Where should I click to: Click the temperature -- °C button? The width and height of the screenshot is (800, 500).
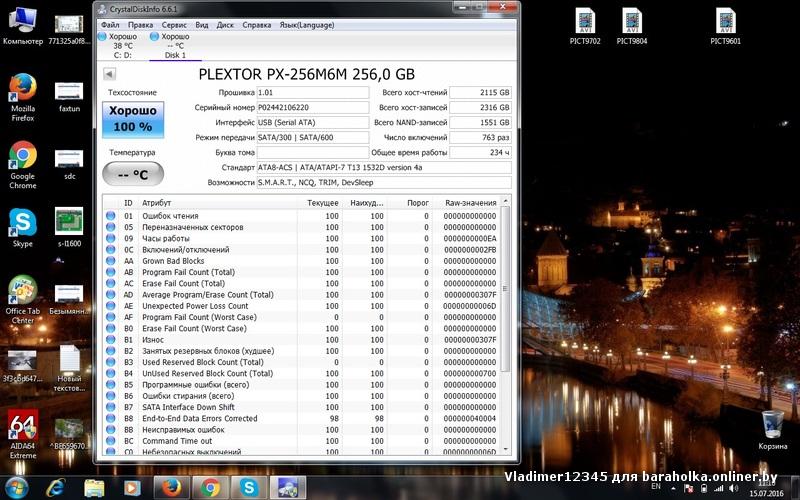click(x=132, y=174)
